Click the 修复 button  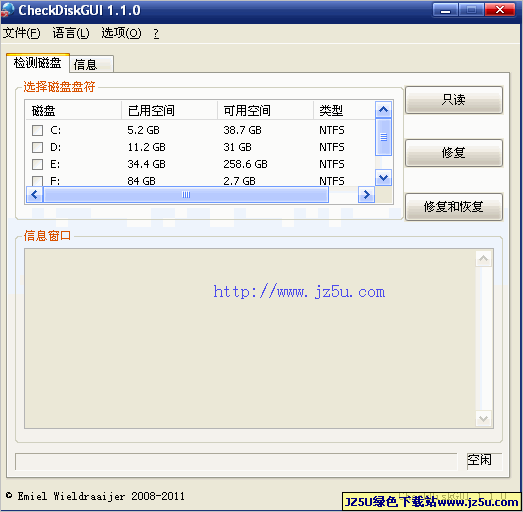[454, 153]
